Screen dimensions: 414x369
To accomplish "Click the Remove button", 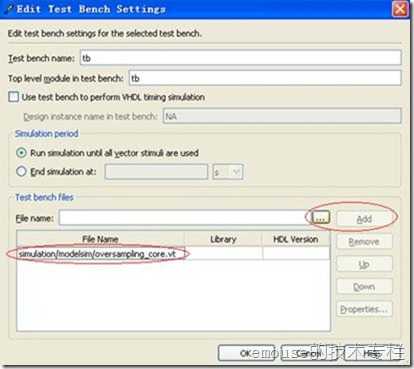I will pyautogui.click(x=364, y=241).
